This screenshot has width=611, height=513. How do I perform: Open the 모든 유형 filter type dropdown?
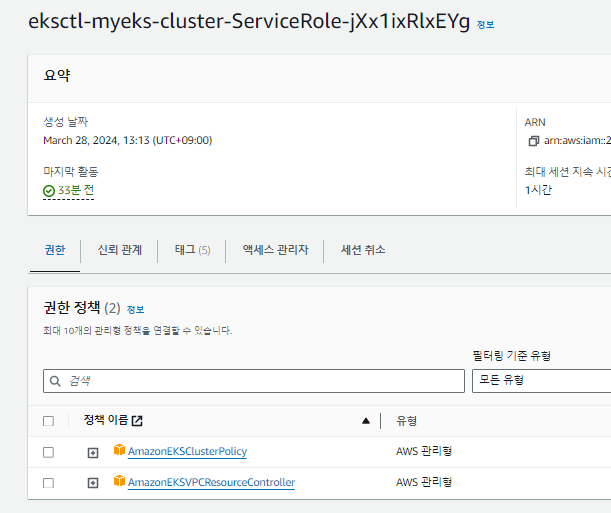(540, 381)
